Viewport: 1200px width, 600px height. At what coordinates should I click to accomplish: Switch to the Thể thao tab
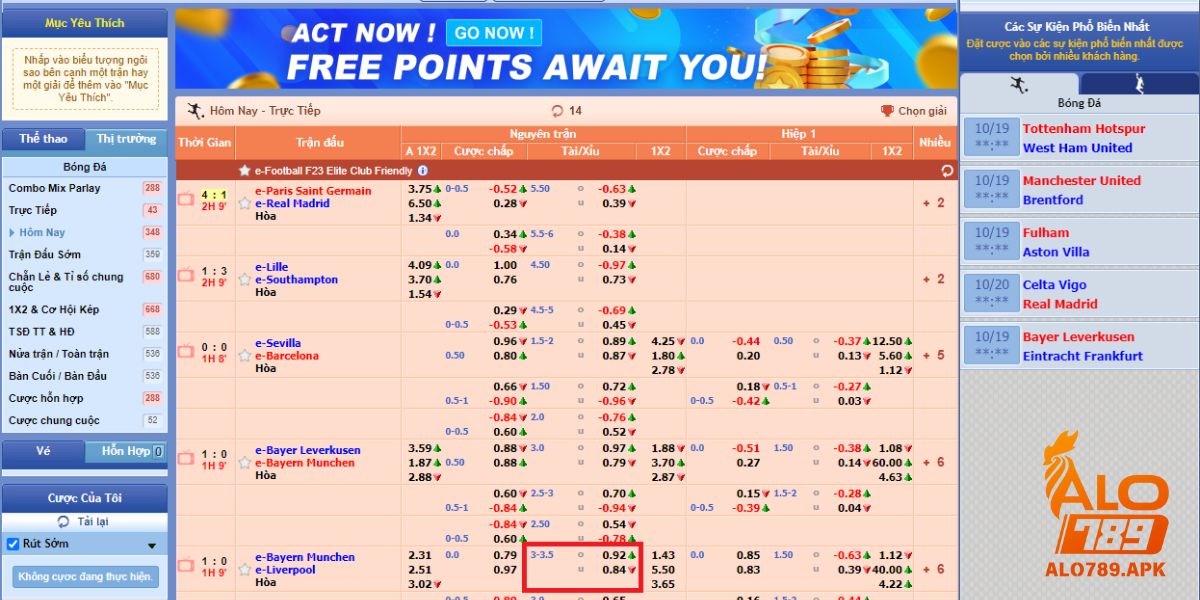point(43,139)
